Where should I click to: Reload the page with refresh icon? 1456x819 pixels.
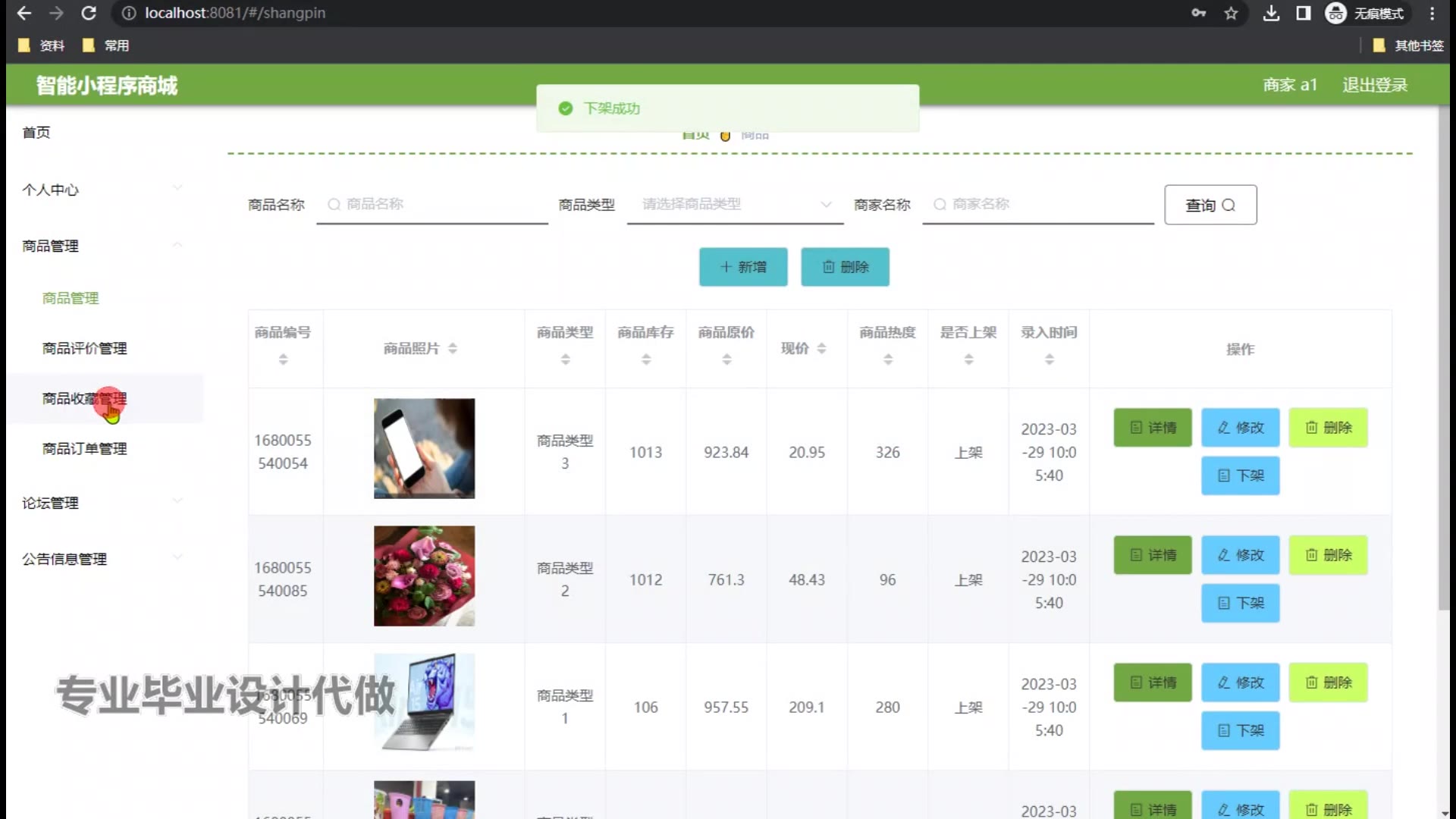[x=89, y=13]
